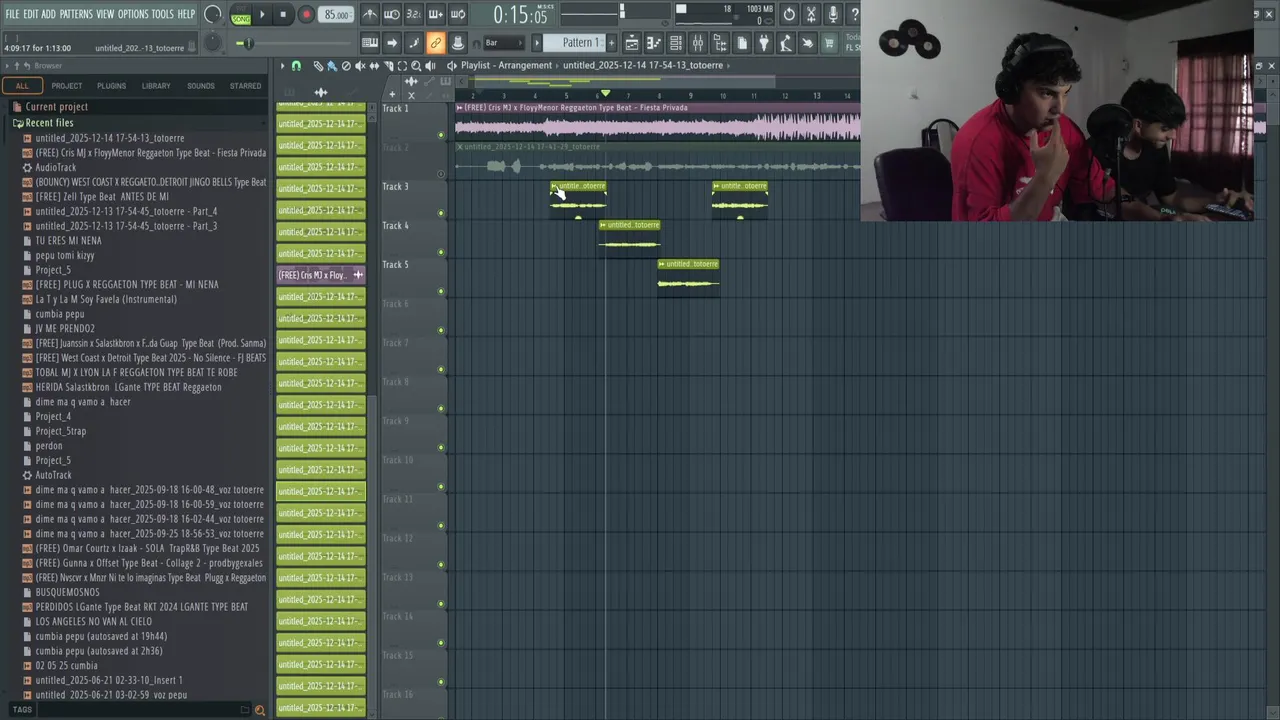Toggle overdub blend recording icon
1280x720 pixels.
click(x=436, y=14)
